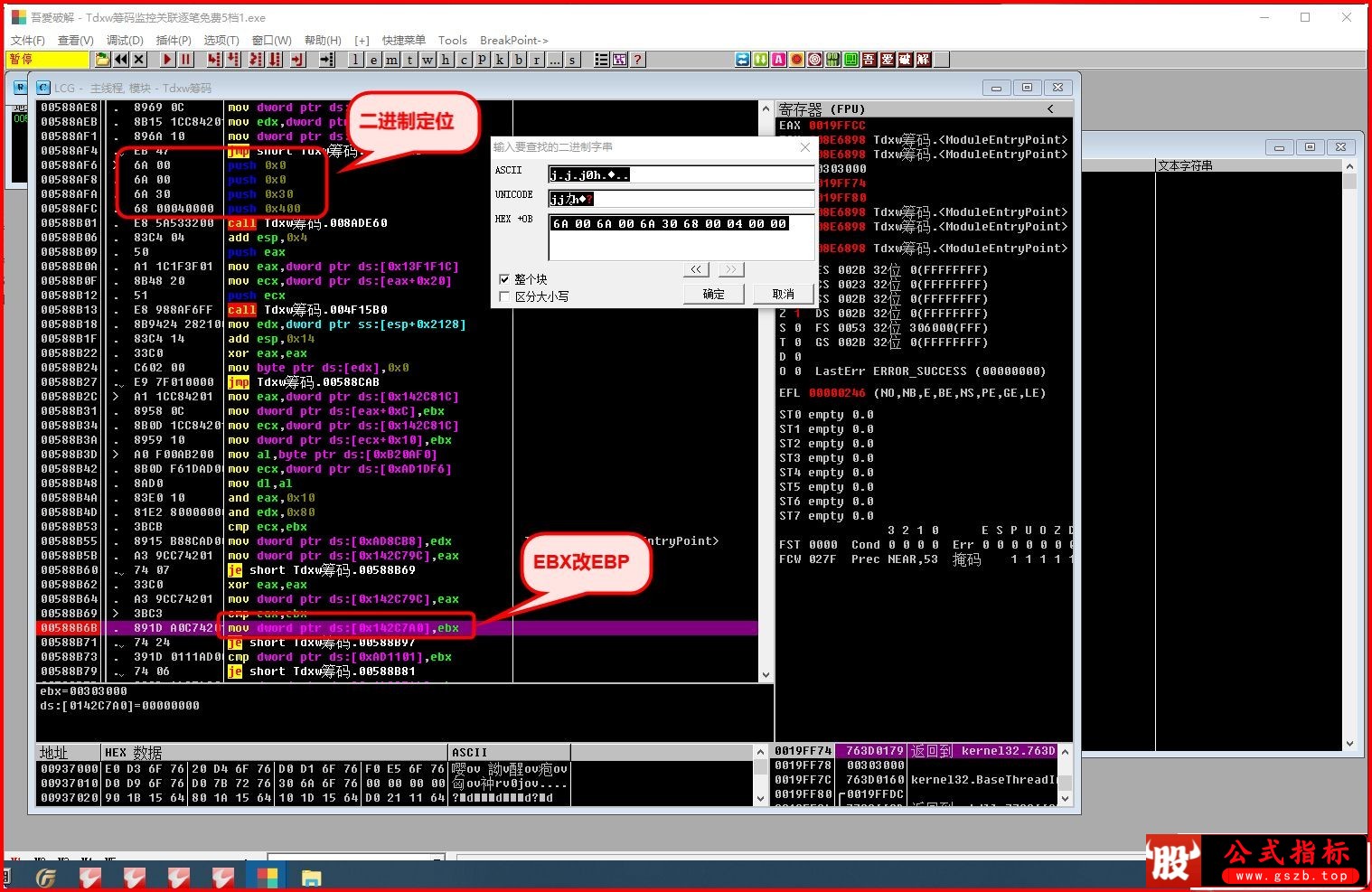Click the '>>' button in search dialog
This screenshot has height=892, width=1372.
[730, 269]
